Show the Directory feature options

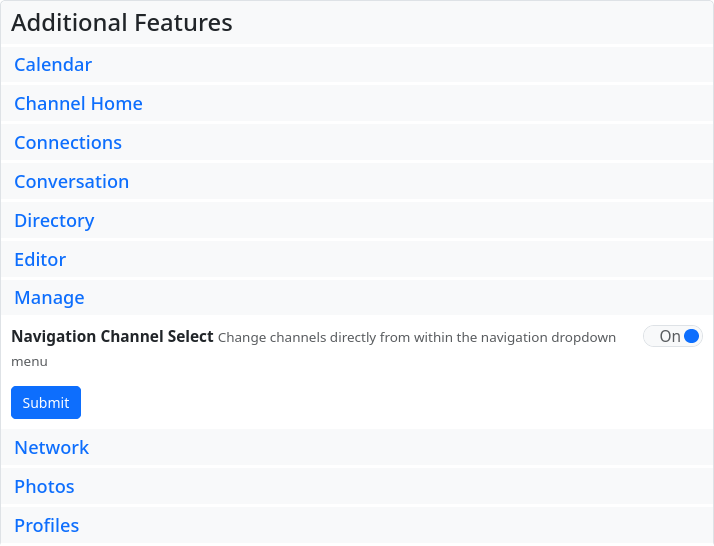coord(54,221)
